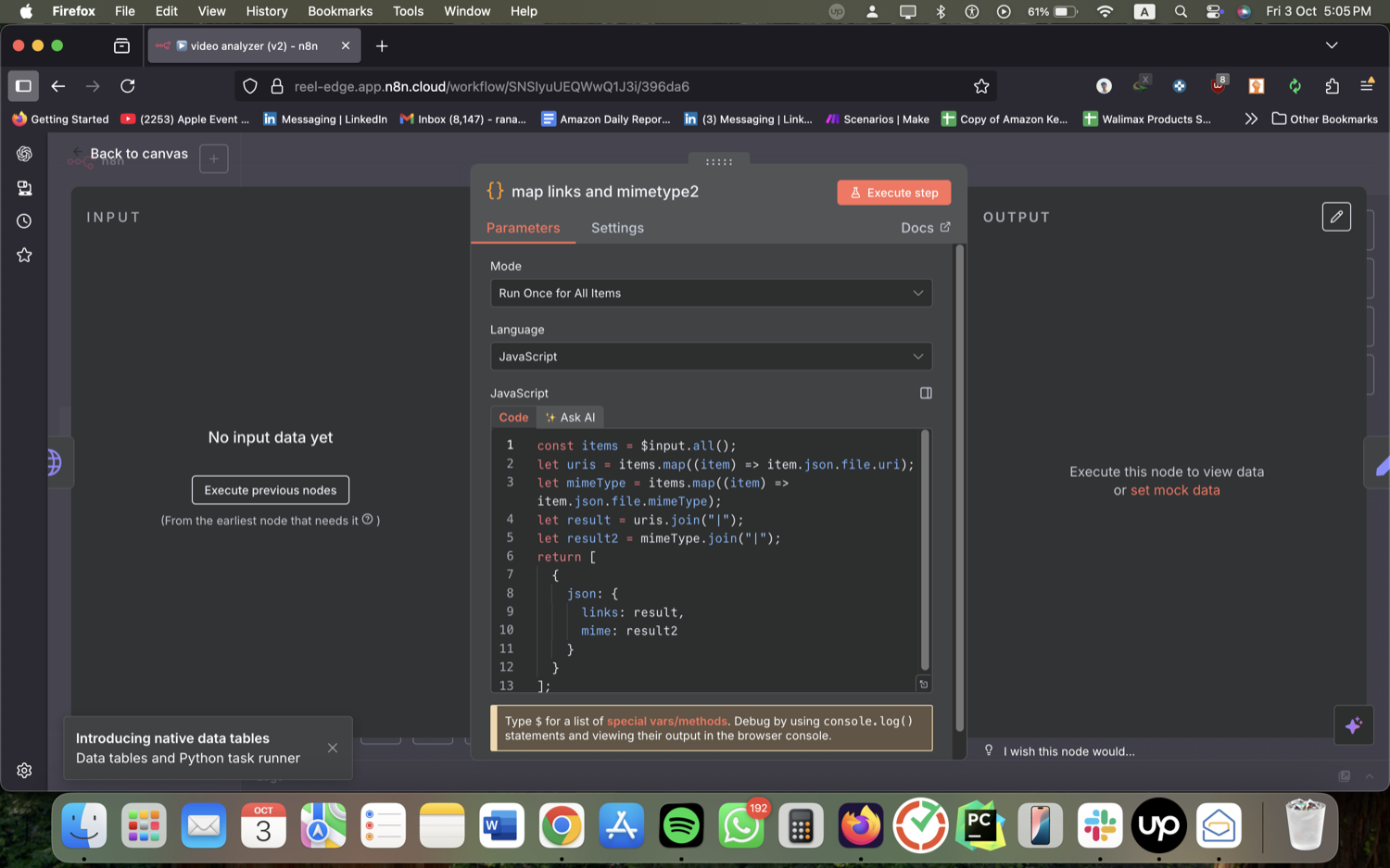
Task: Open the Docs link
Action: pyautogui.click(x=925, y=228)
